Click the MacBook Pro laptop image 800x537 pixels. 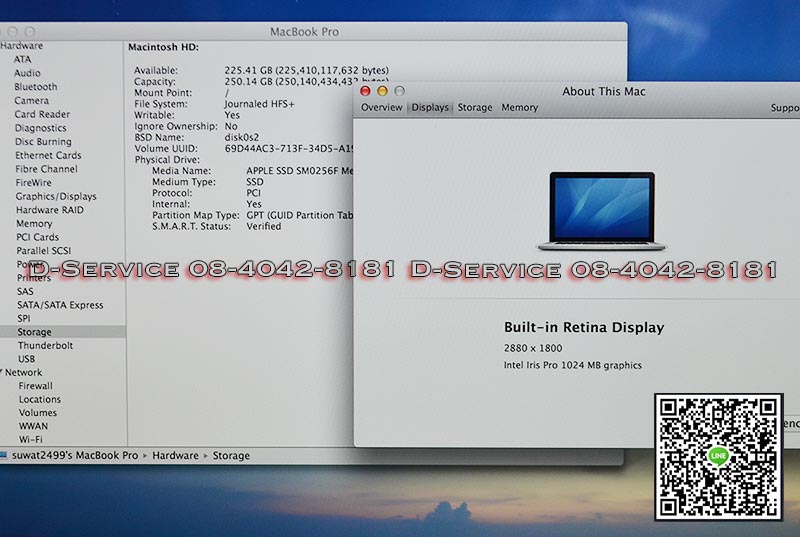(602, 211)
